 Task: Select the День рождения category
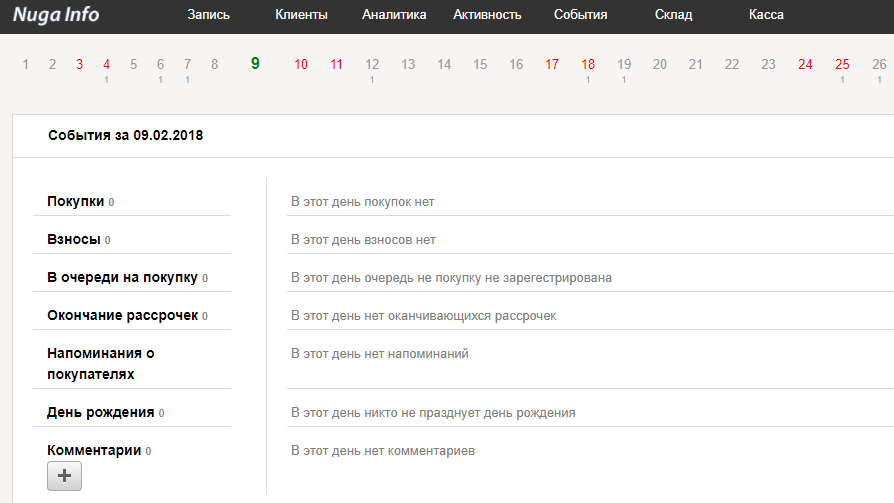click(101, 412)
